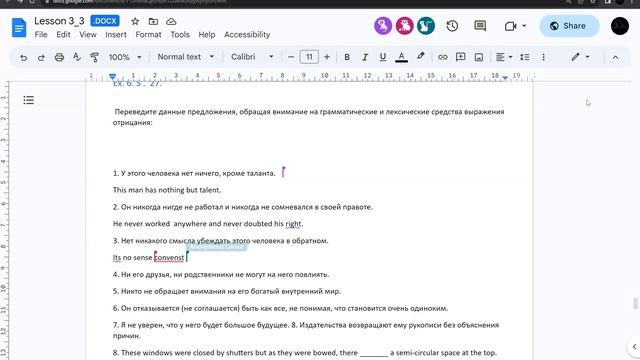Add a comment from toolbar

coord(460,57)
